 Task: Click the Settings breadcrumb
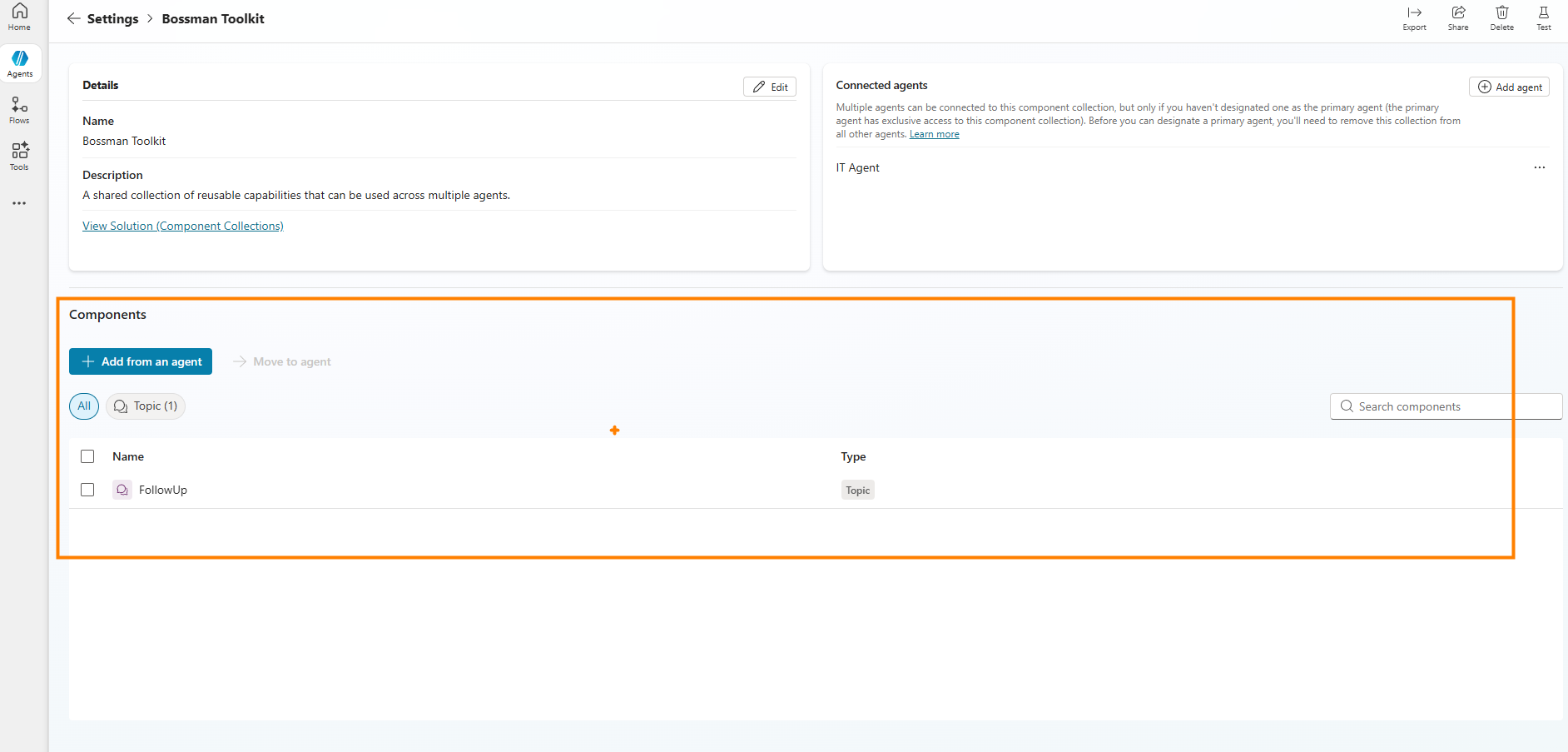coord(113,18)
